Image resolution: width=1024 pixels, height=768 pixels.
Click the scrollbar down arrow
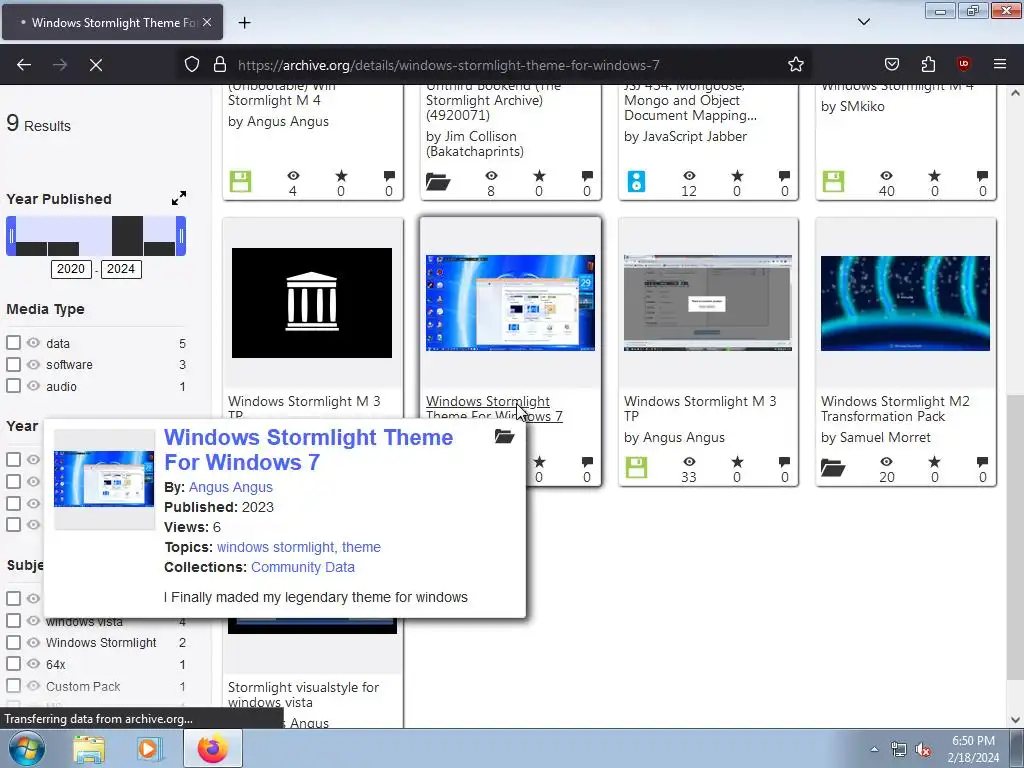click(1015, 720)
